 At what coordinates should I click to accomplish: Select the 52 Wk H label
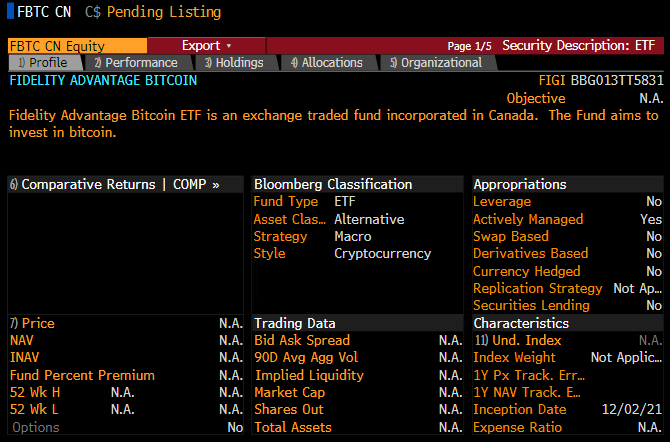(35, 392)
